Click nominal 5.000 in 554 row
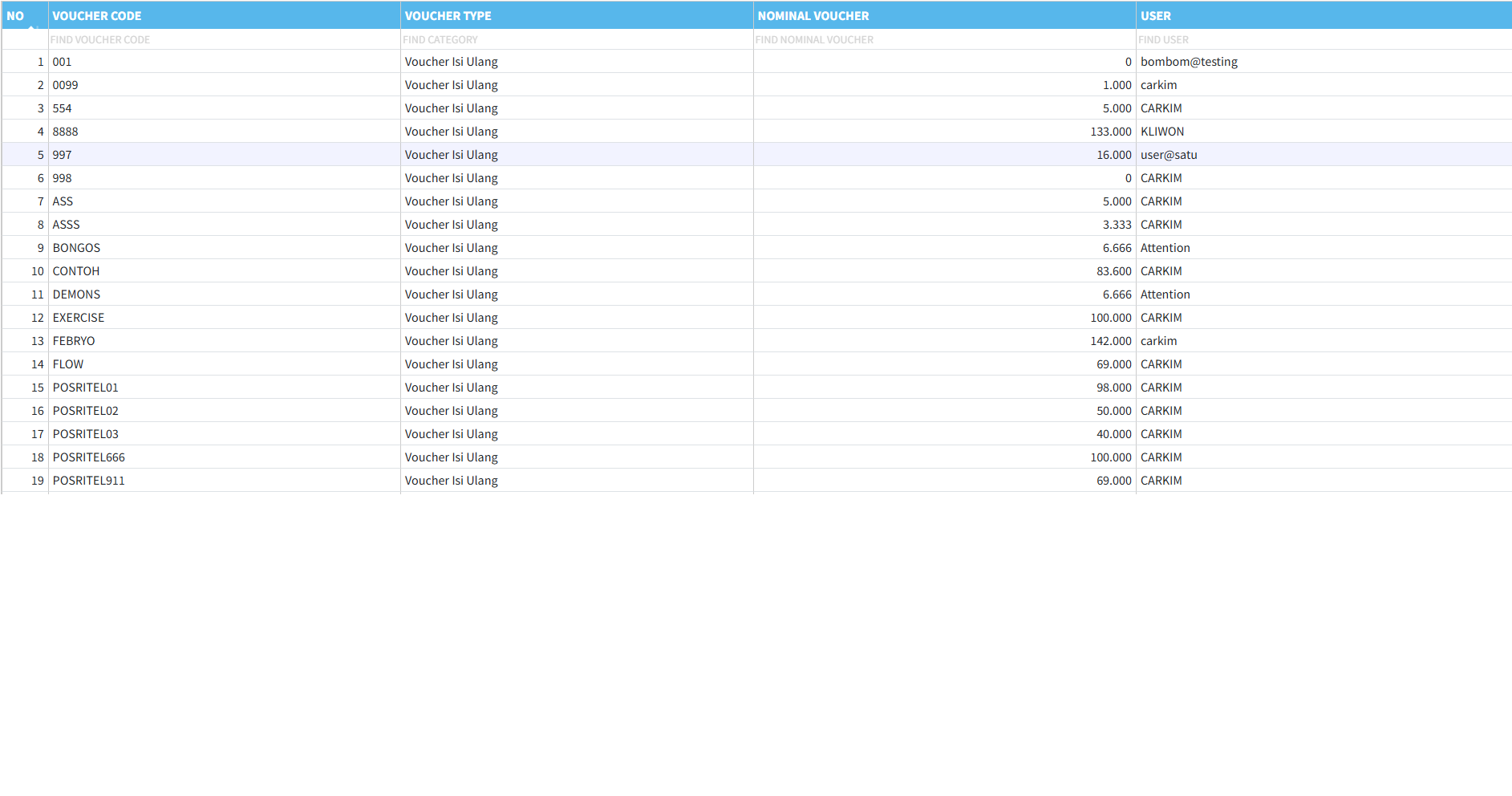Screen dimensions: 1512x796 click(1117, 108)
